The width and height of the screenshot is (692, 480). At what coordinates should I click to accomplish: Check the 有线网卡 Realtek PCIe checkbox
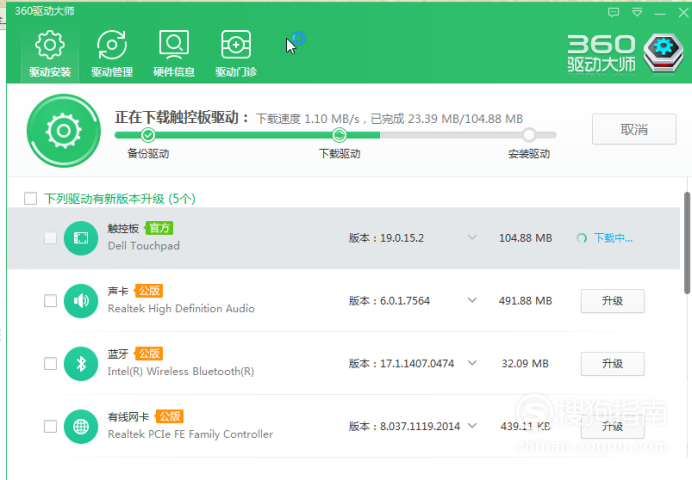(x=50, y=427)
